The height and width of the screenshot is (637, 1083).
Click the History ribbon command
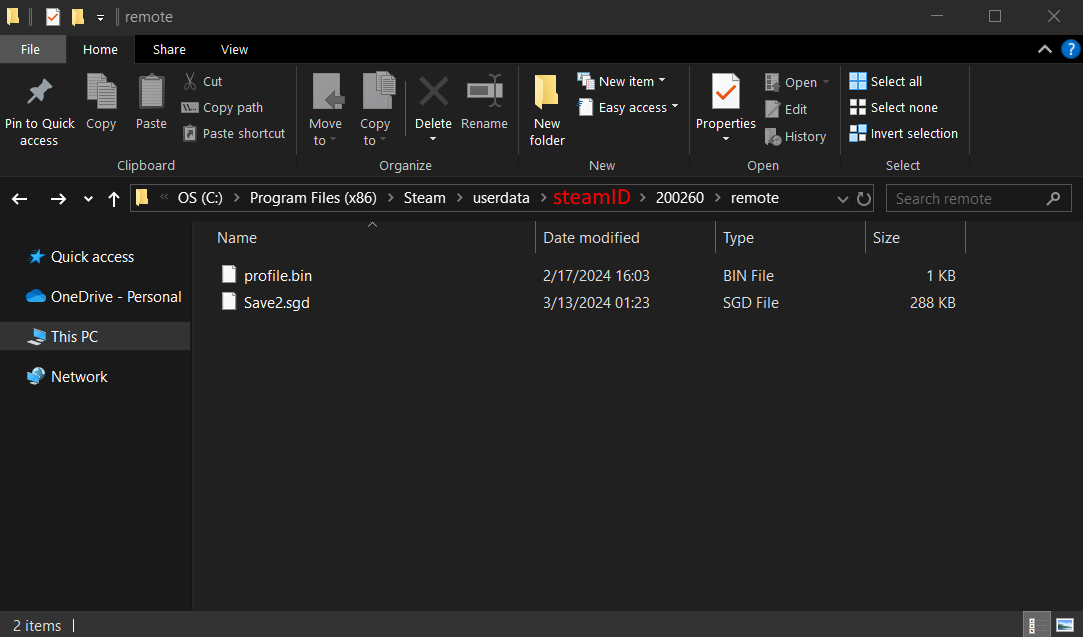click(x=795, y=137)
